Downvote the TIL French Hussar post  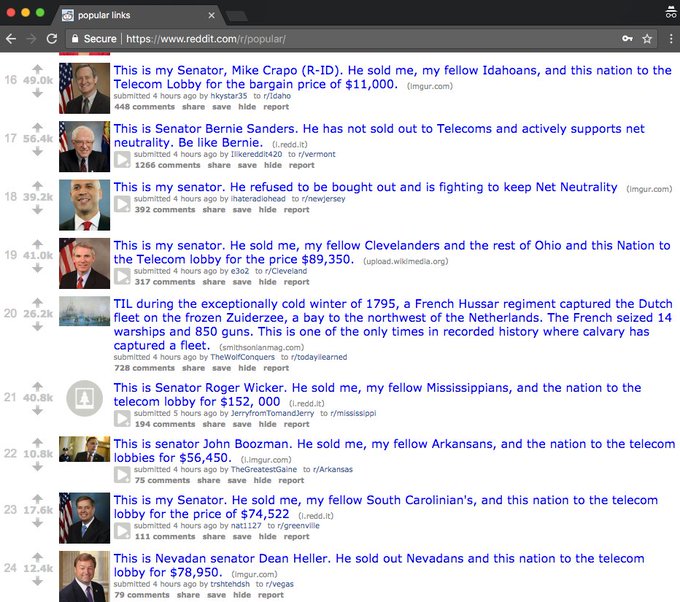[38, 326]
